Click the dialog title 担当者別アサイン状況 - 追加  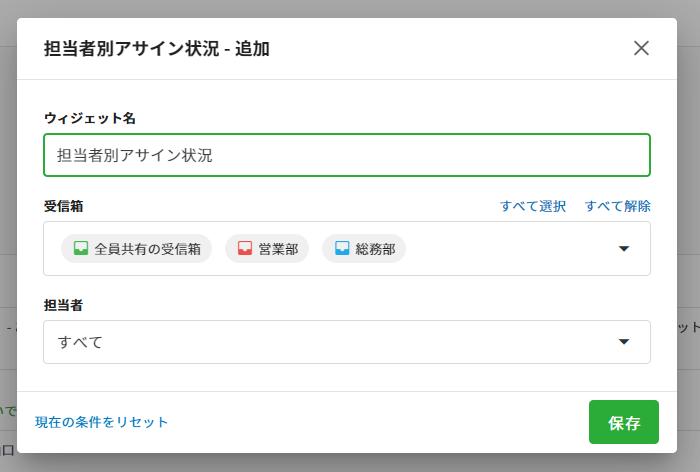pyautogui.click(x=157, y=48)
